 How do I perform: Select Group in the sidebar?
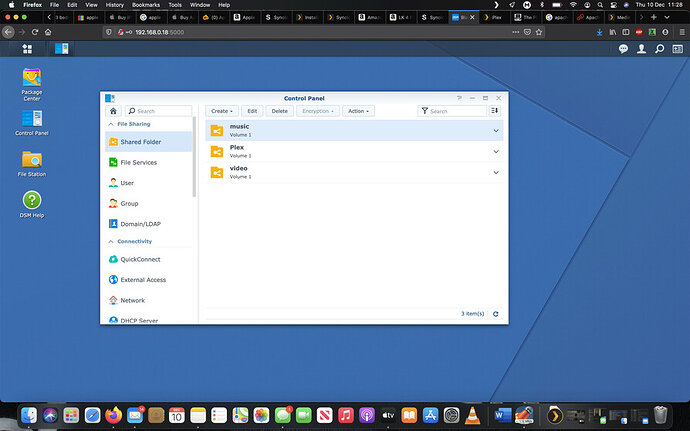tap(149, 203)
